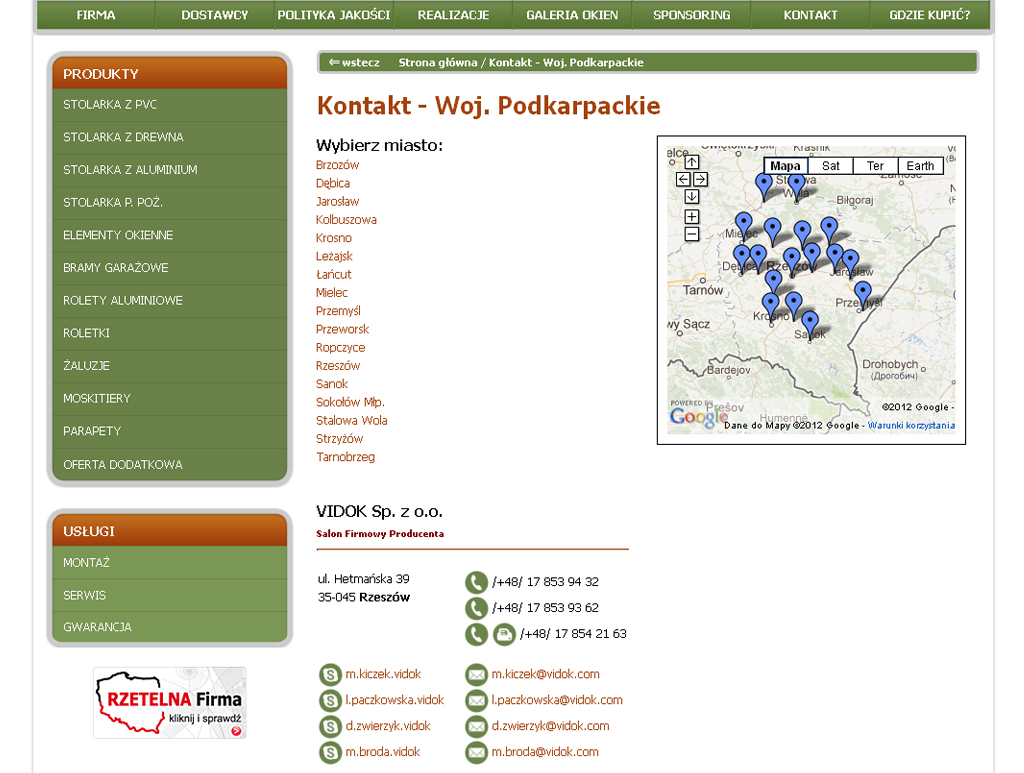Open Stolarka z PVC product category
Image resolution: width=1024 pixels, height=773 pixels.
pyautogui.click(x=110, y=105)
